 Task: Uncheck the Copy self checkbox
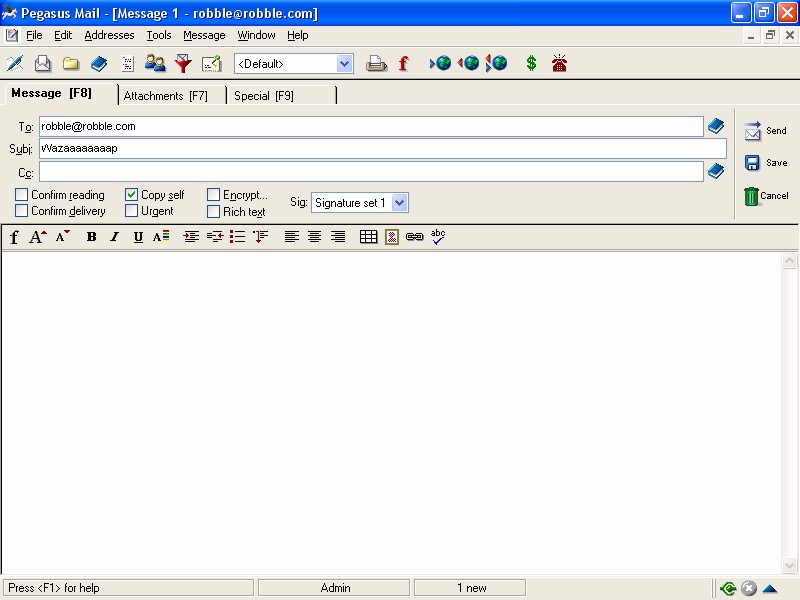(x=131, y=194)
